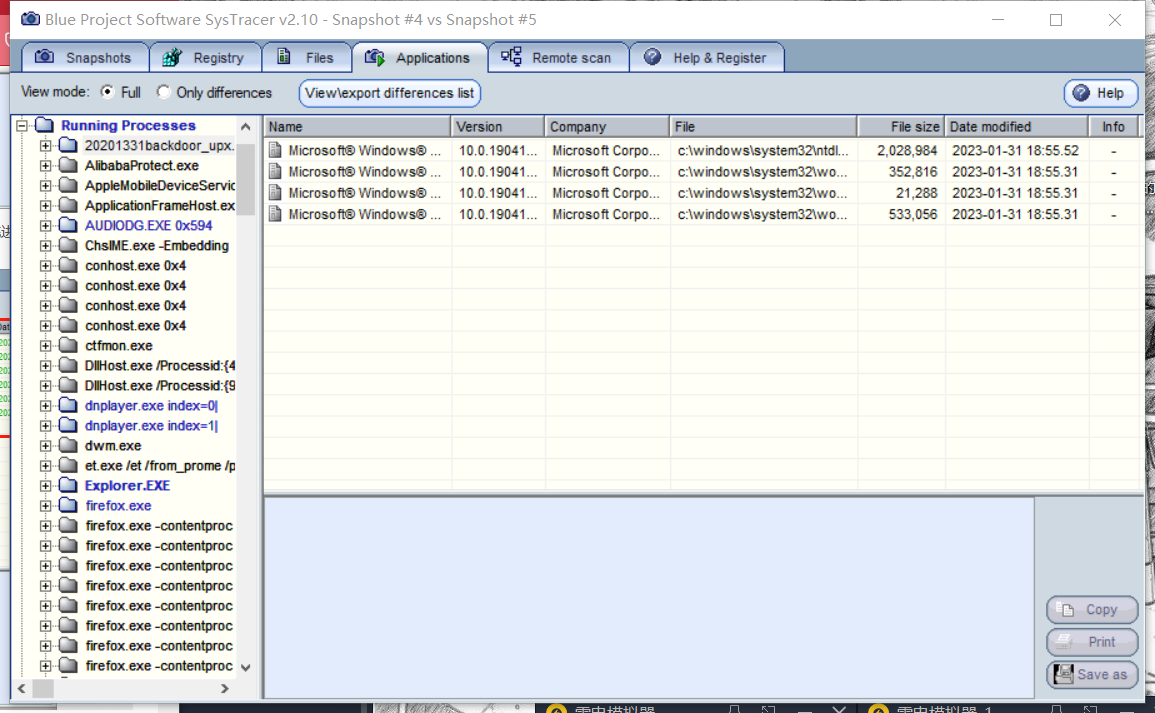Sort by the Date modified column header
This screenshot has width=1155, height=713.
click(x=1017, y=127)
